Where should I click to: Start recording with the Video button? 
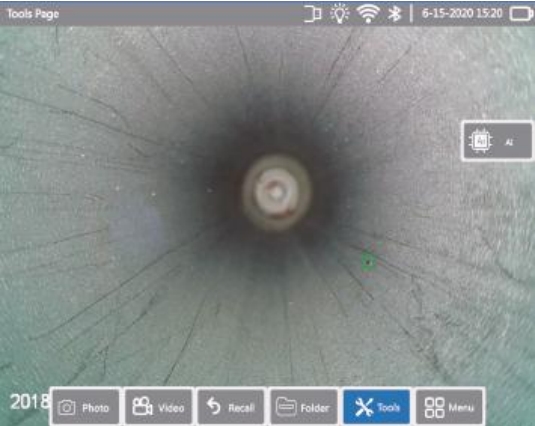[158, 407]
